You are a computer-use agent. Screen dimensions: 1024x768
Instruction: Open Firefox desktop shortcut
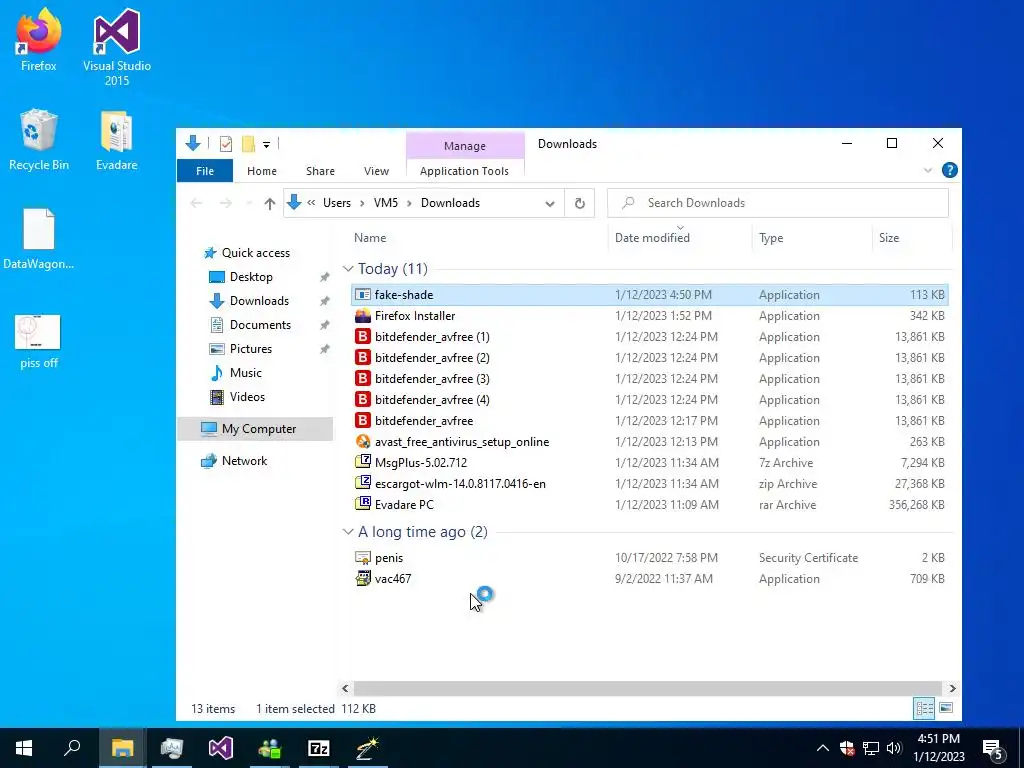[x=39, y=39]
